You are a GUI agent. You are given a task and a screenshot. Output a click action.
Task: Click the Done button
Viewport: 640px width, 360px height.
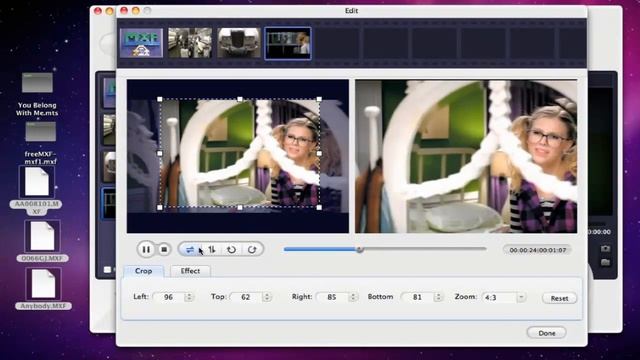point(547,333)
